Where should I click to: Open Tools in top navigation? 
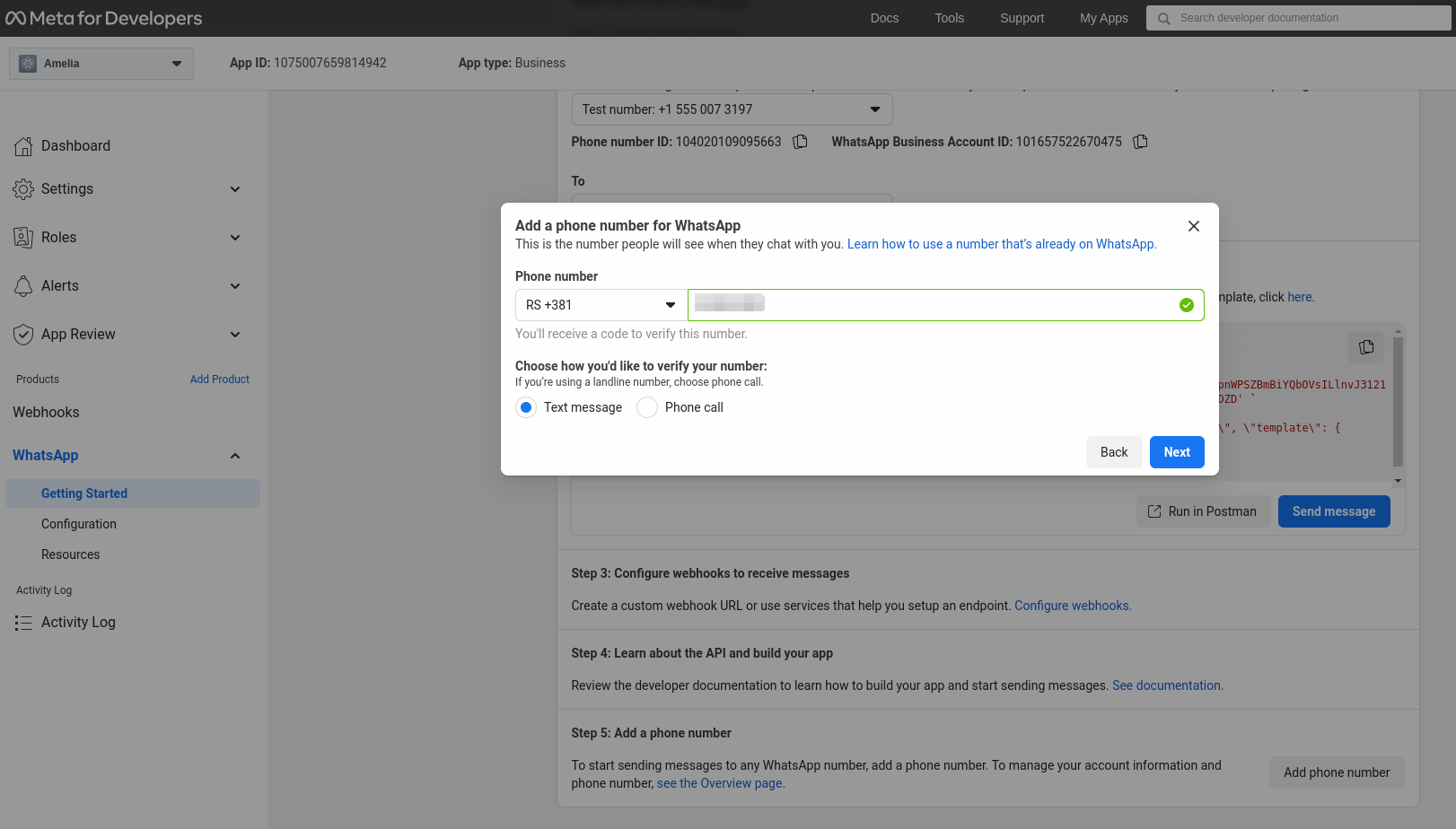[x=949, y=18]
